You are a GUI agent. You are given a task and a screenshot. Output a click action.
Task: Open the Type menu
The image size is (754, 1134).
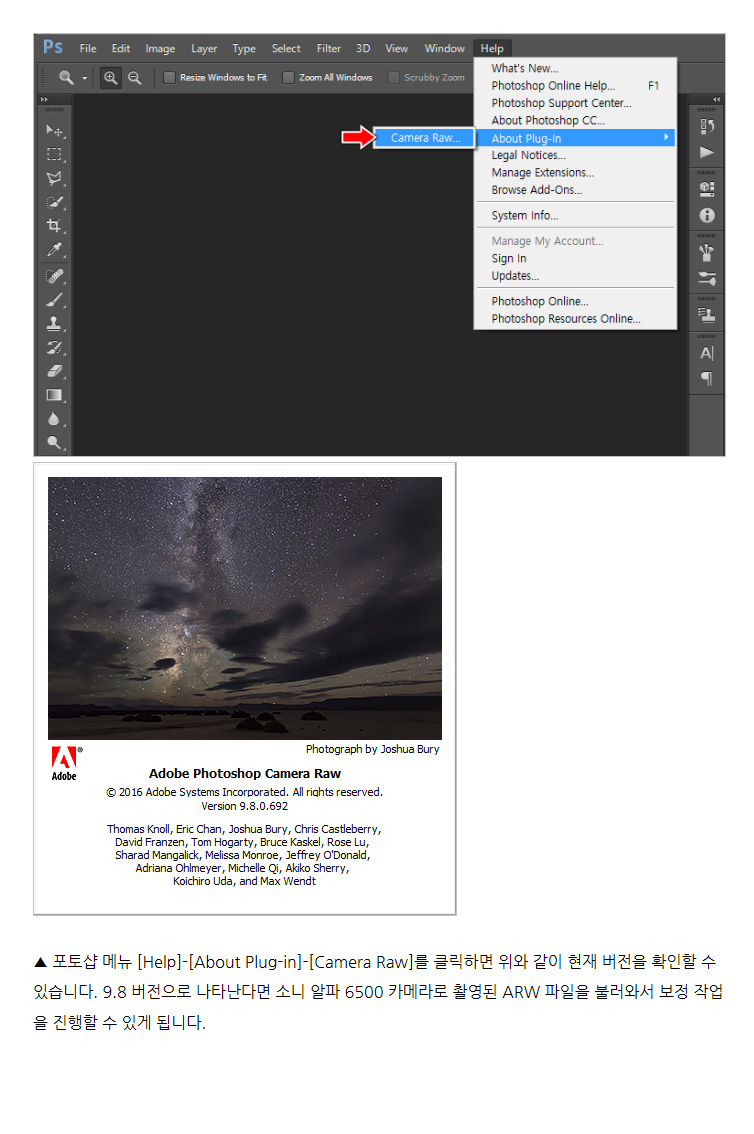244,48
